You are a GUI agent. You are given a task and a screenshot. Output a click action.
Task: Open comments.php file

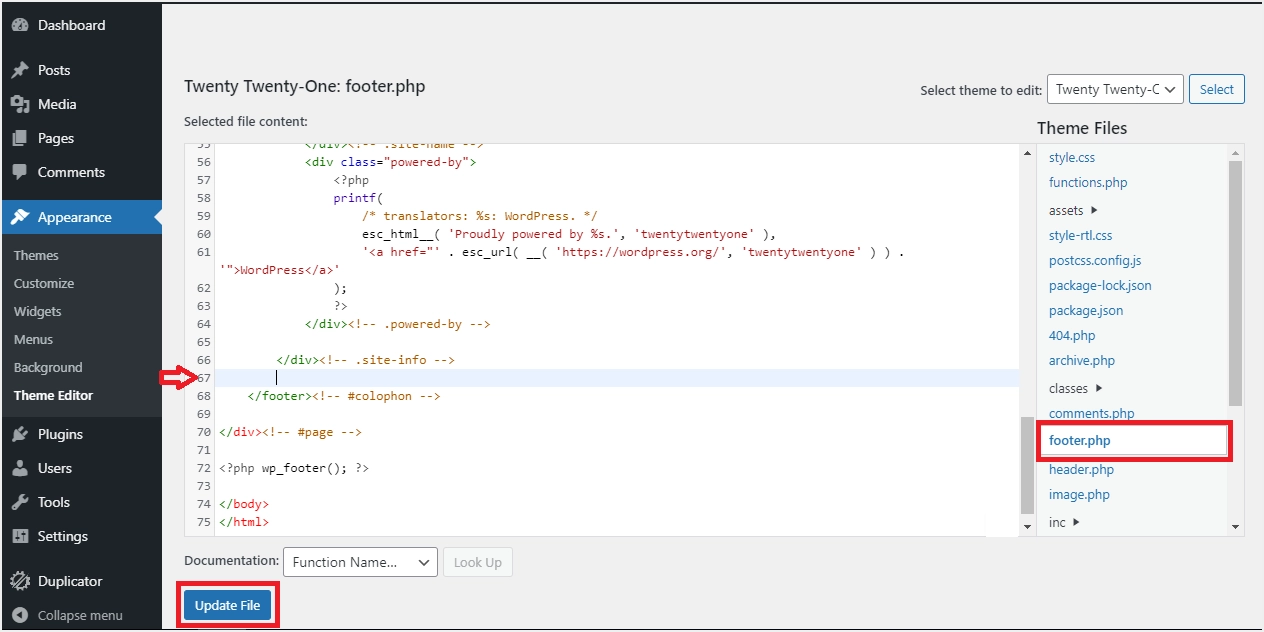tap(1092, 413)
